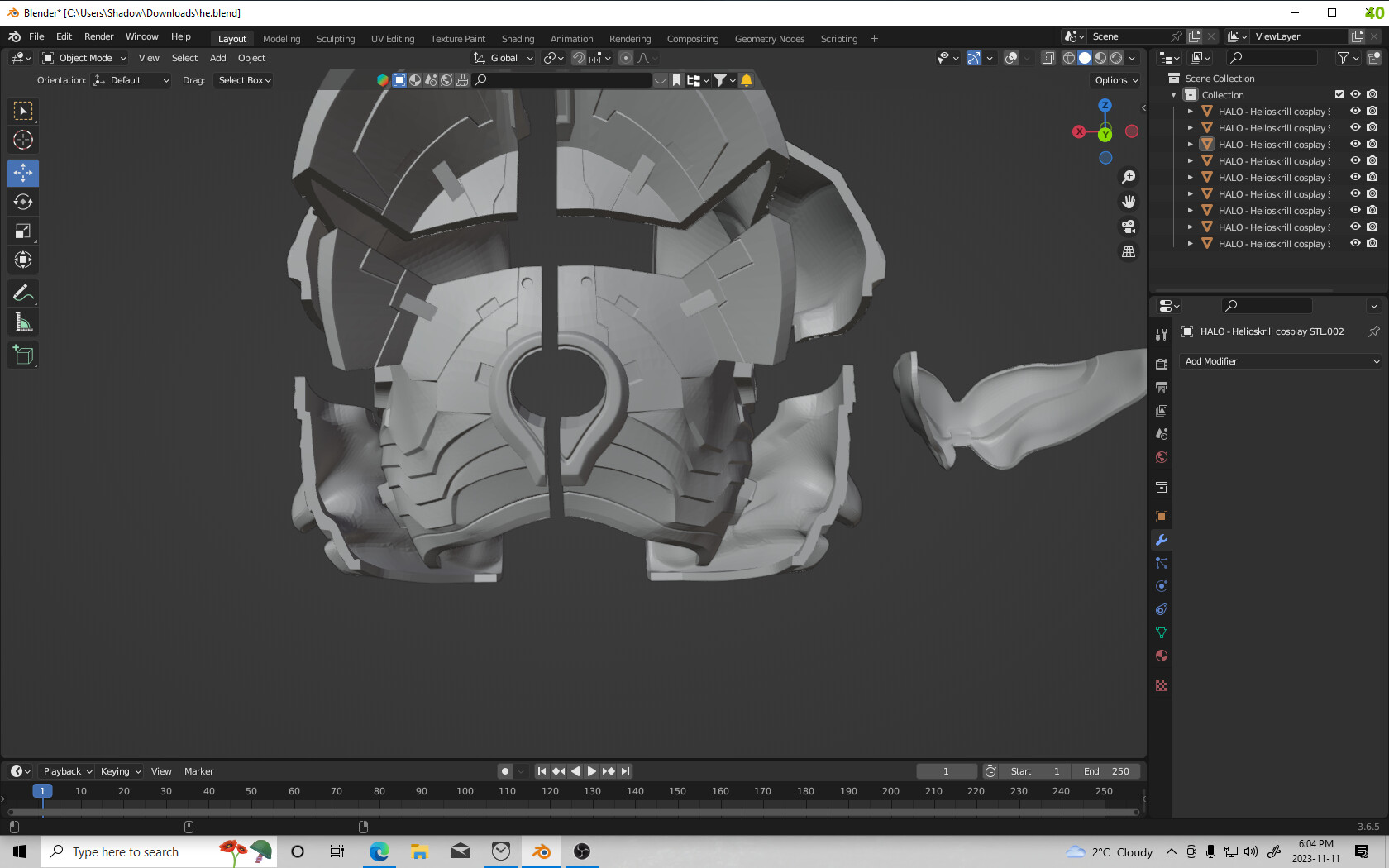1389x868 pixels.
Task: Toggle X-ray mode
Action: coord(1048,58)
